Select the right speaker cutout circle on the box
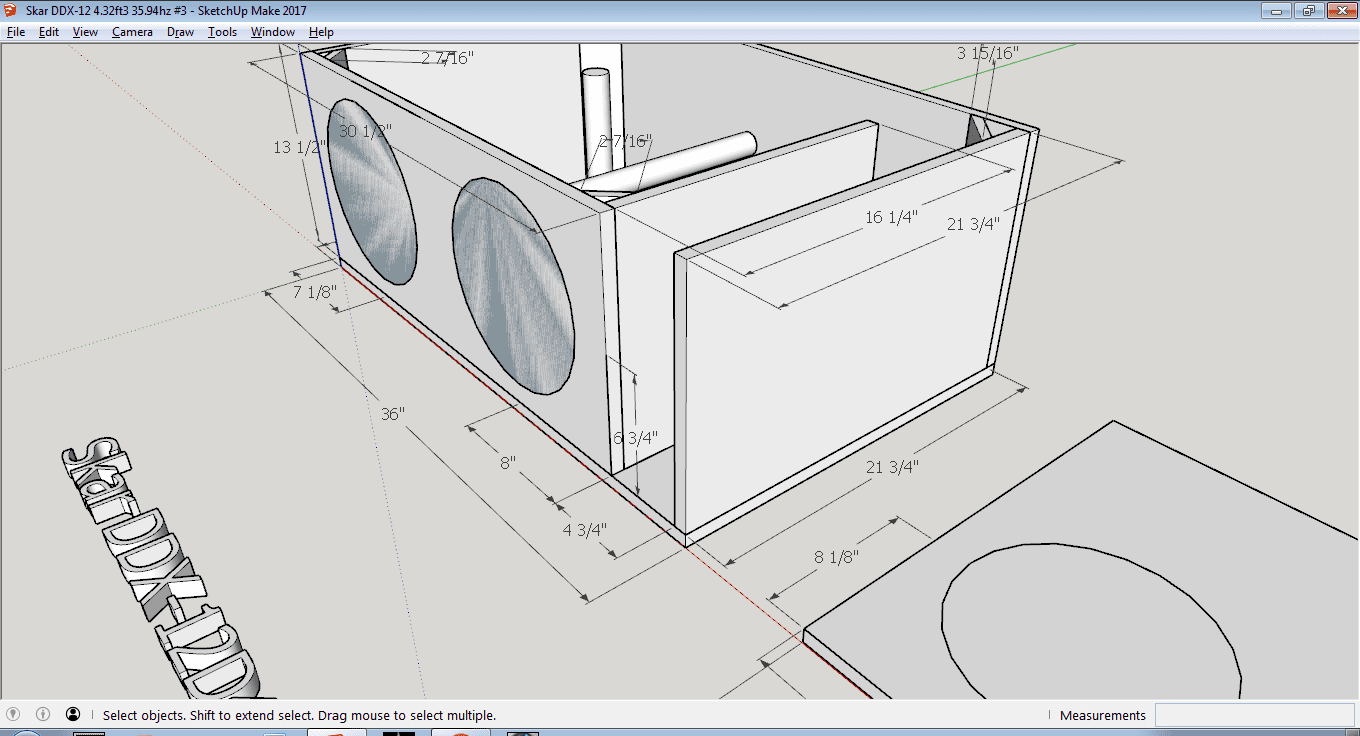This screenshot has width=1360, height=736. pyautogui.click(x=514, y=287)
